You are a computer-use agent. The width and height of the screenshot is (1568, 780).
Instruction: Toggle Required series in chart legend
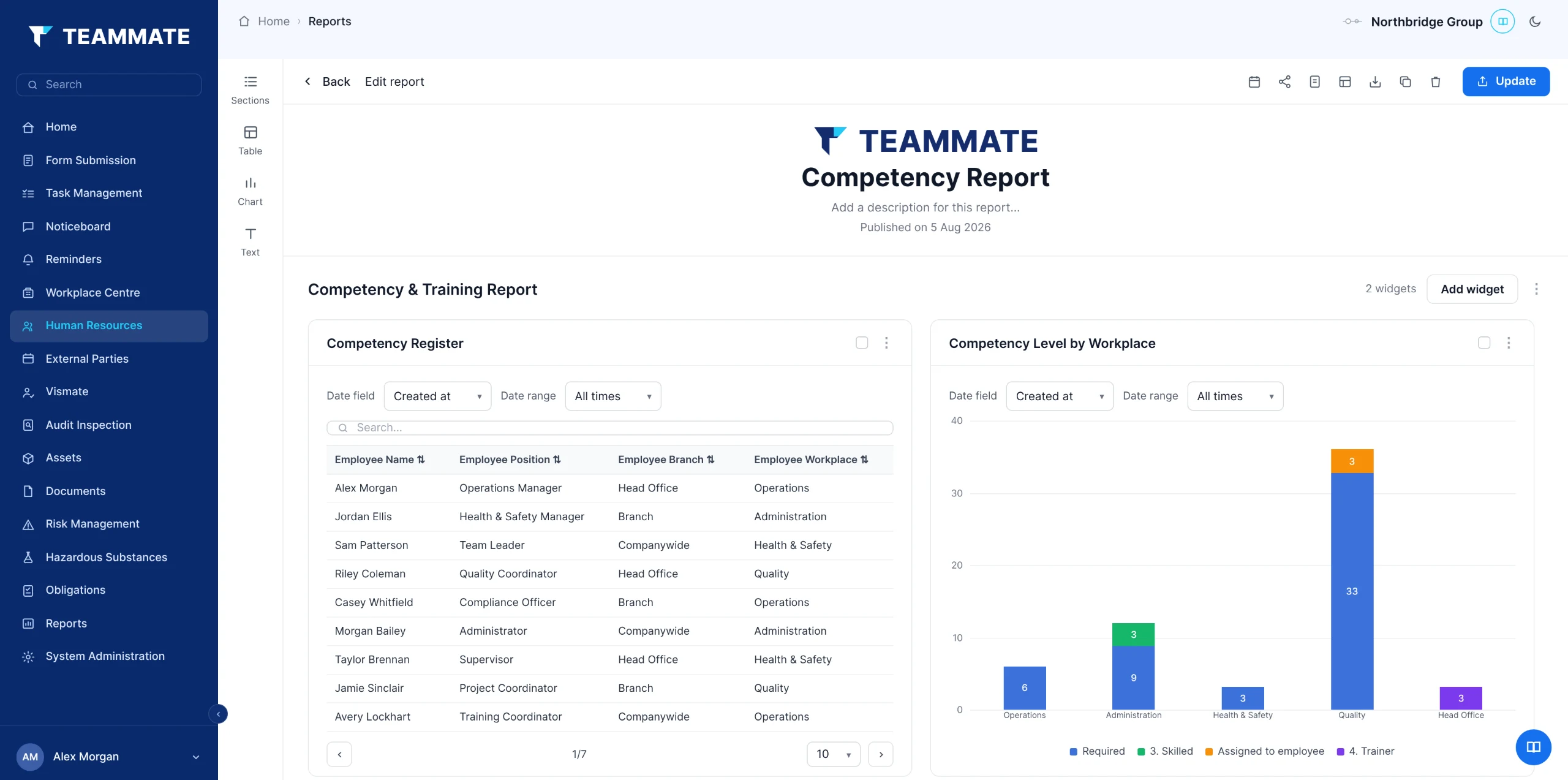pos(1097,751)
